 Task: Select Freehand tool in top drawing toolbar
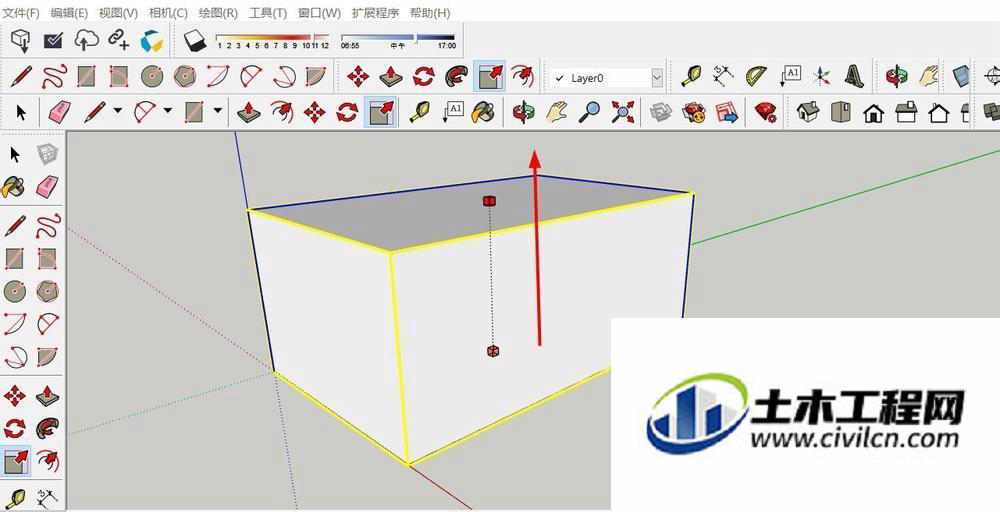coord(54,77)
